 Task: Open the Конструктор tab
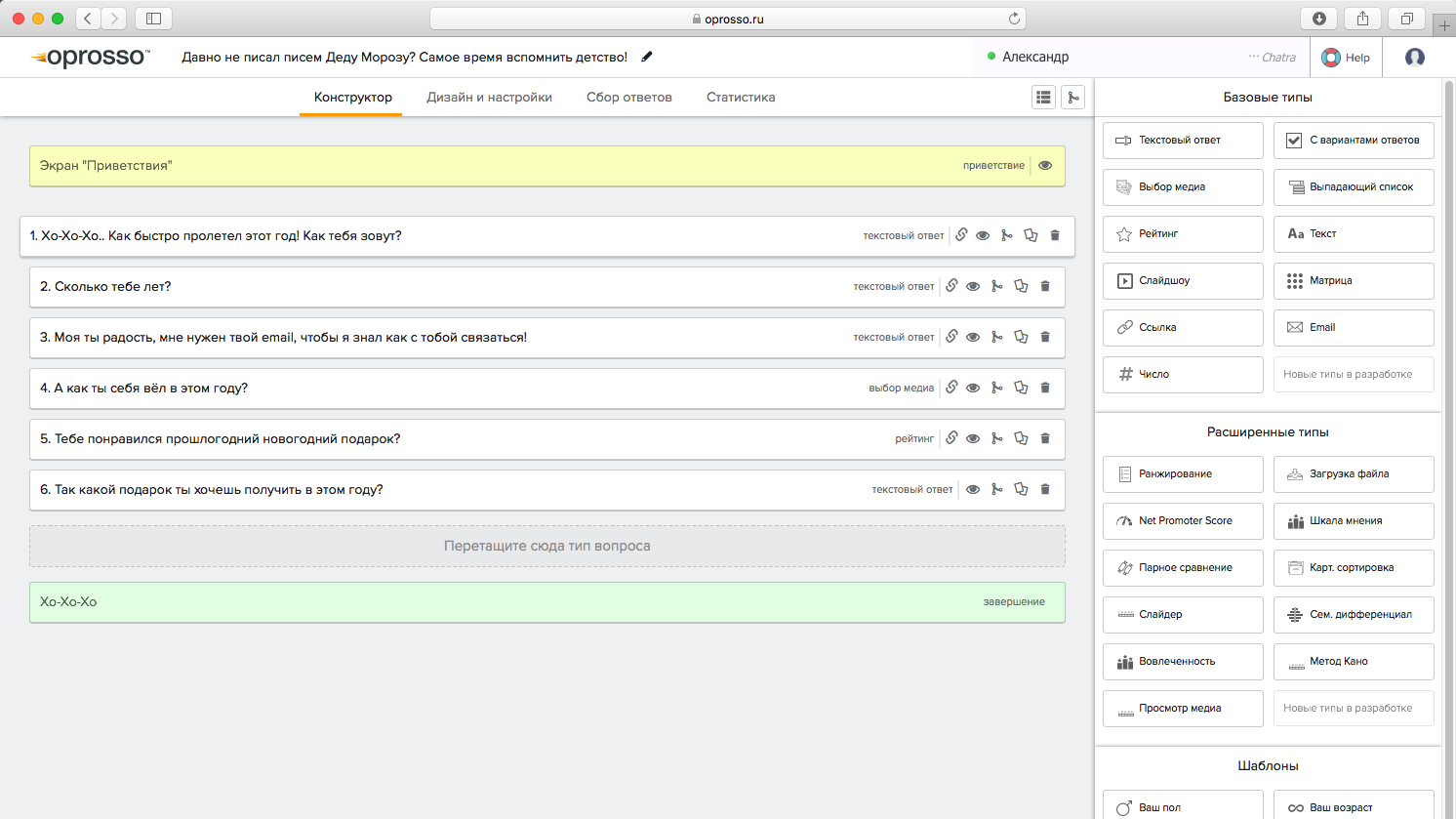pyautogui.click(x=352, y=97)
